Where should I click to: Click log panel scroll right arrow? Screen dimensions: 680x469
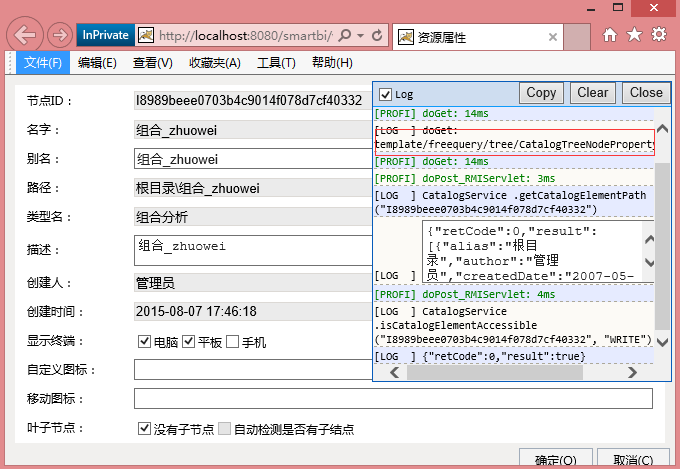pos(632,372)
